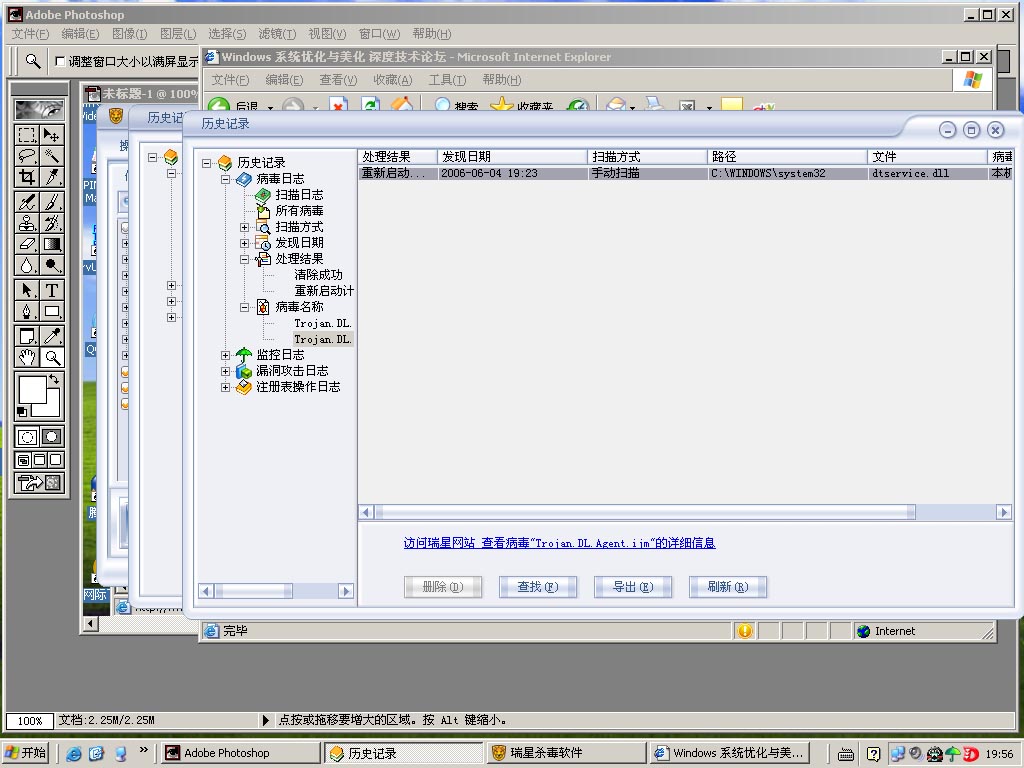Select the Rectangular Marquee tool
This screenshot has height=768, width=1024.
(27, 135)
